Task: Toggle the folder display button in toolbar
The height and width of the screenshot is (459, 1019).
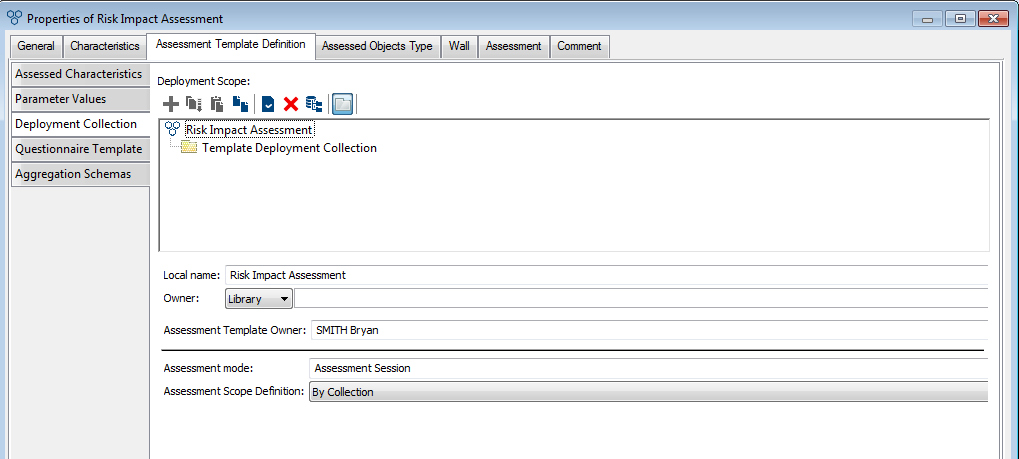Action: (x=342, y=103)
